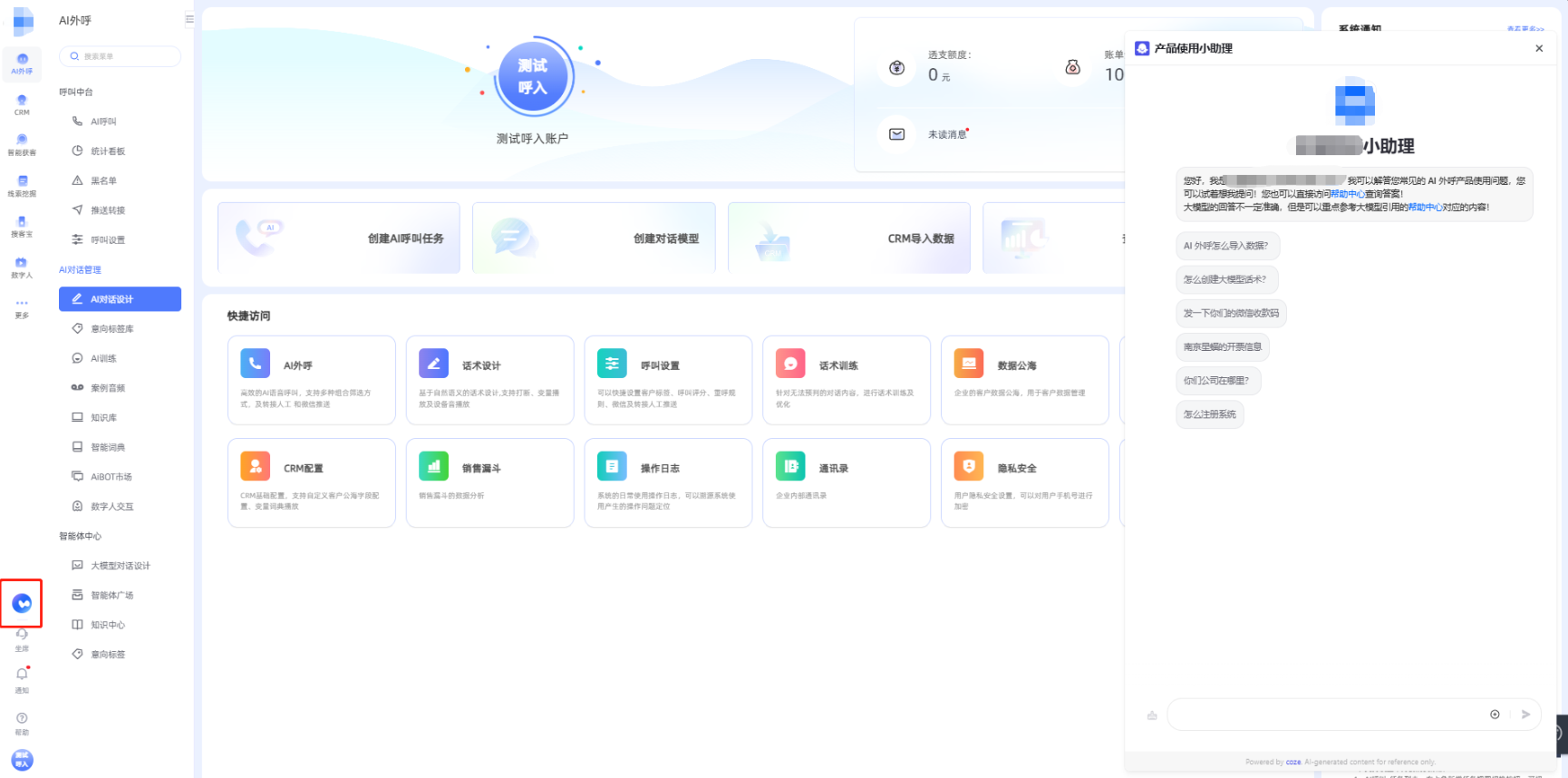Select 统计看板 in the sidebar menu

coord(108,151)
